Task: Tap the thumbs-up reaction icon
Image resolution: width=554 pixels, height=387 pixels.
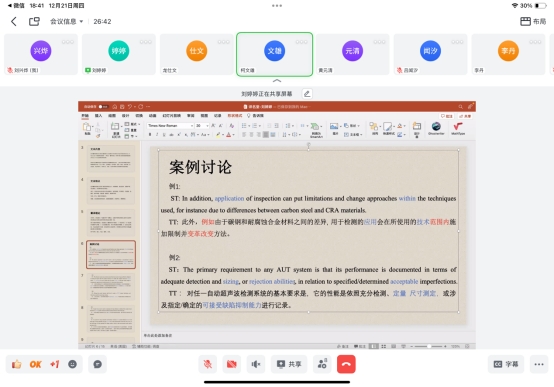Action: (x=17, y=364)
